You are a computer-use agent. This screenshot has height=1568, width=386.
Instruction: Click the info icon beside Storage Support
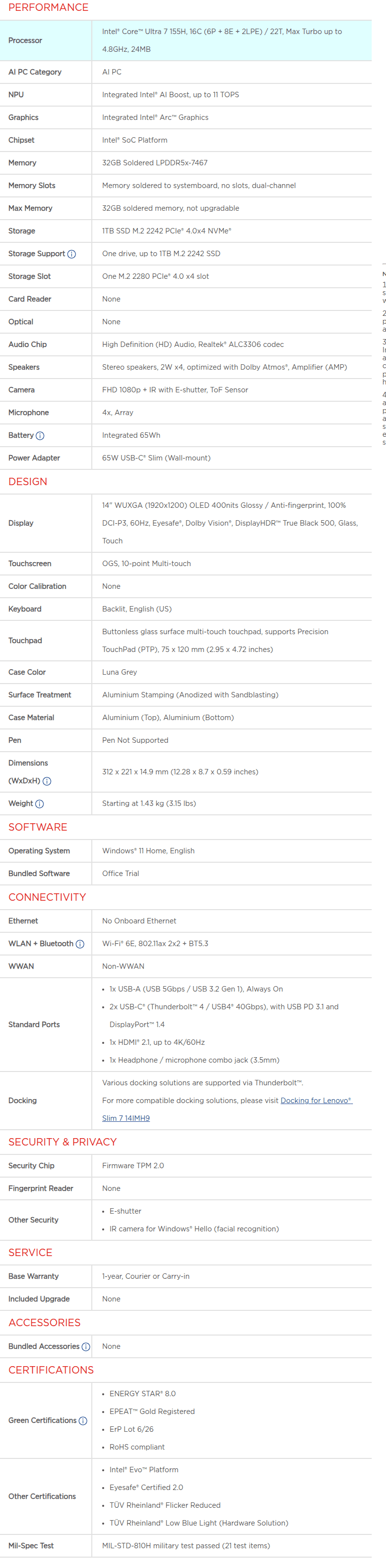[71, 255]
